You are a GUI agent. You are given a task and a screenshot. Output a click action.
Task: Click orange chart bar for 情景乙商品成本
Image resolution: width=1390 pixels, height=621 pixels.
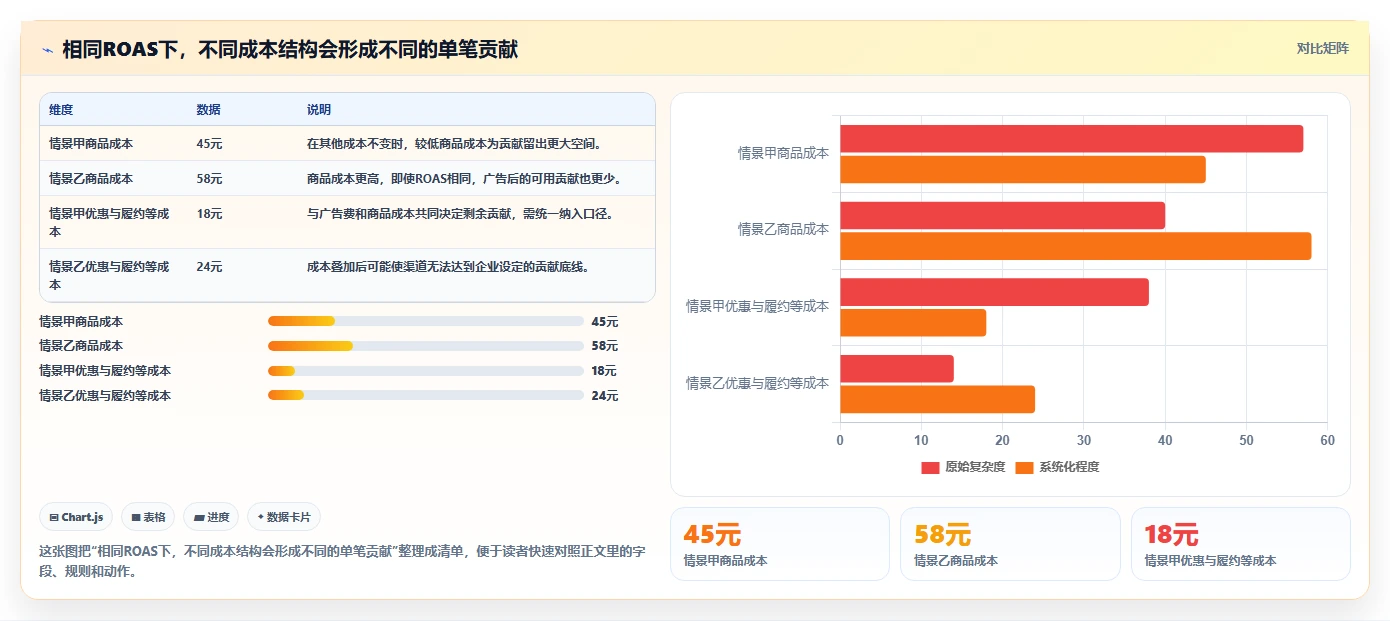pyautogui.click(x=1075, y=246)
